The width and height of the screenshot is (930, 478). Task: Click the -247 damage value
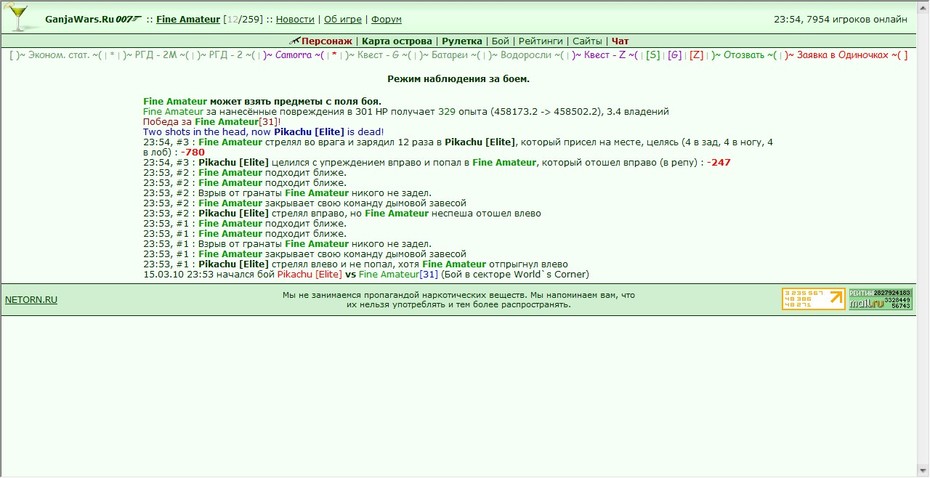click(718, 162)
